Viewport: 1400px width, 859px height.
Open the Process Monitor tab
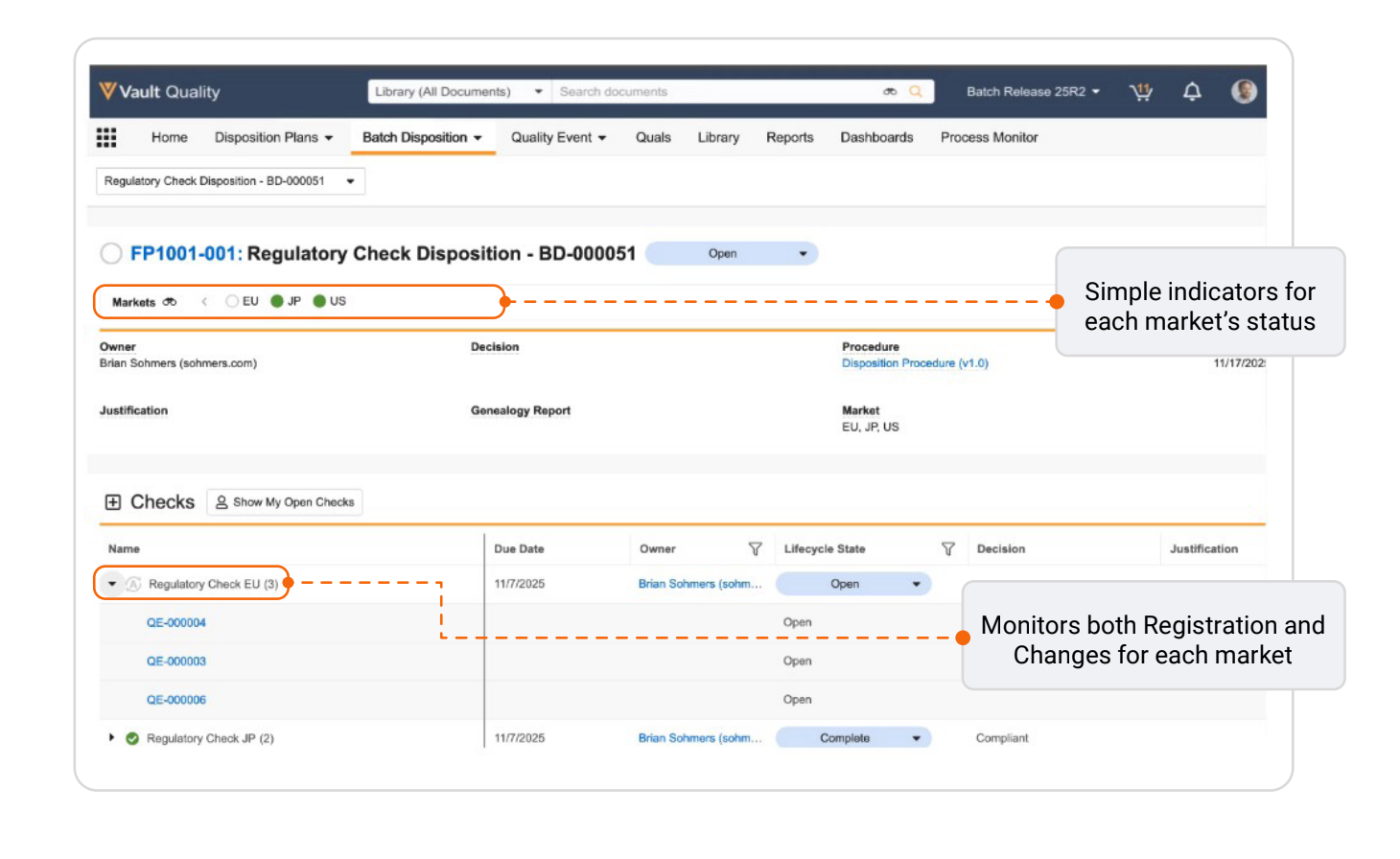pyautogui.click(x=989, y=137)
